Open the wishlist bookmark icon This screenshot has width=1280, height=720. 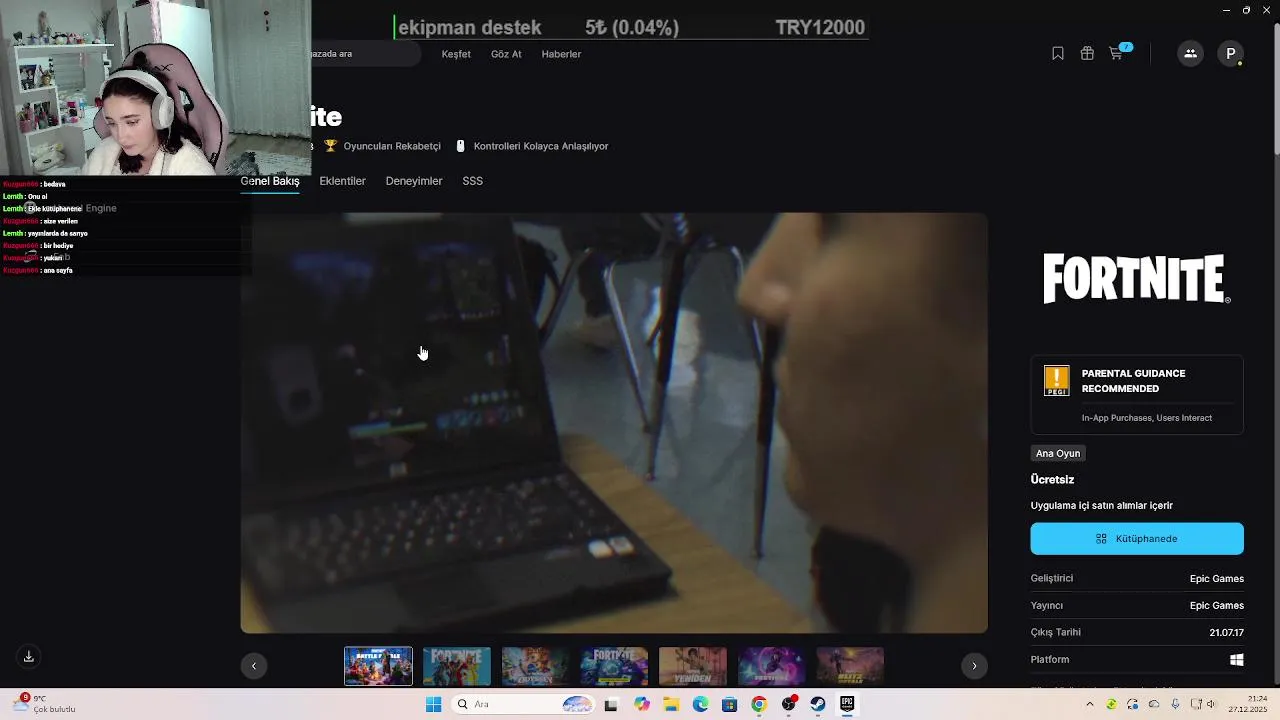click(1058, 54)
